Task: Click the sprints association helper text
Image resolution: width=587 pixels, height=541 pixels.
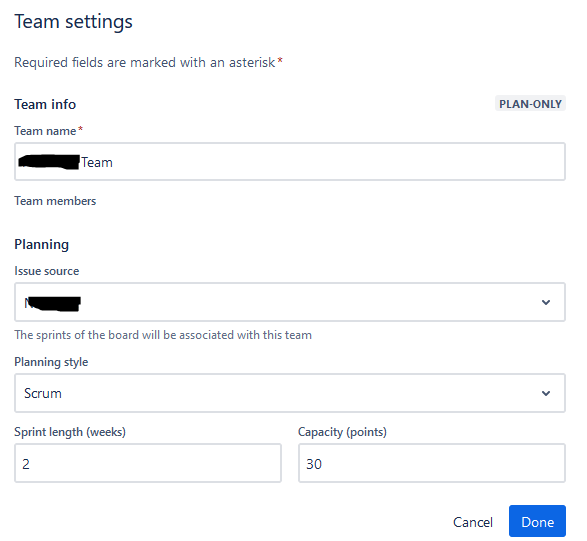Action: tap(163, 335)
